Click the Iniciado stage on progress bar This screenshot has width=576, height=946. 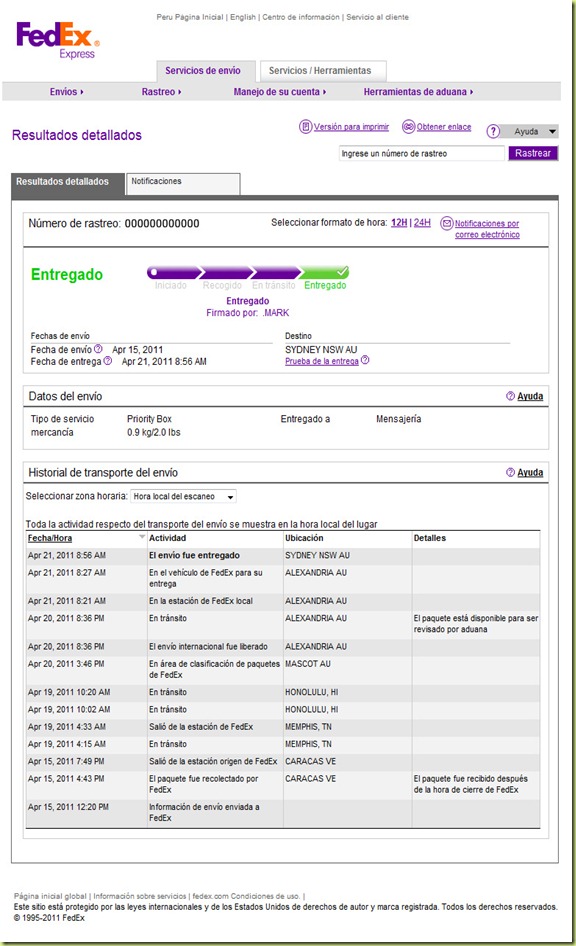171,285
